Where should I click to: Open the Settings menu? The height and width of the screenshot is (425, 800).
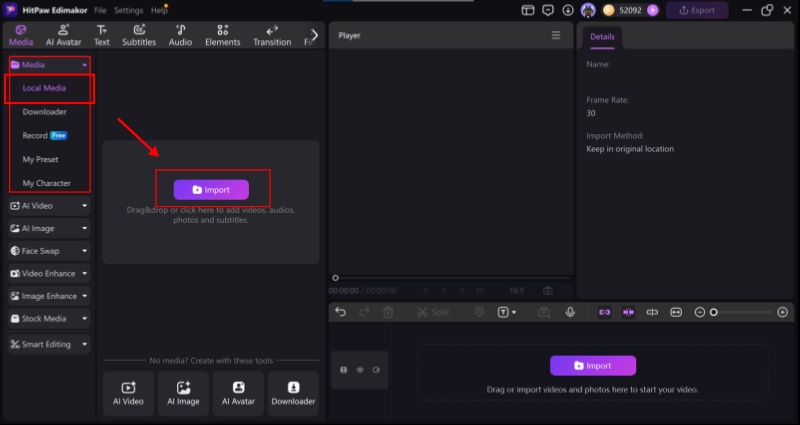[x=128, y=10]
